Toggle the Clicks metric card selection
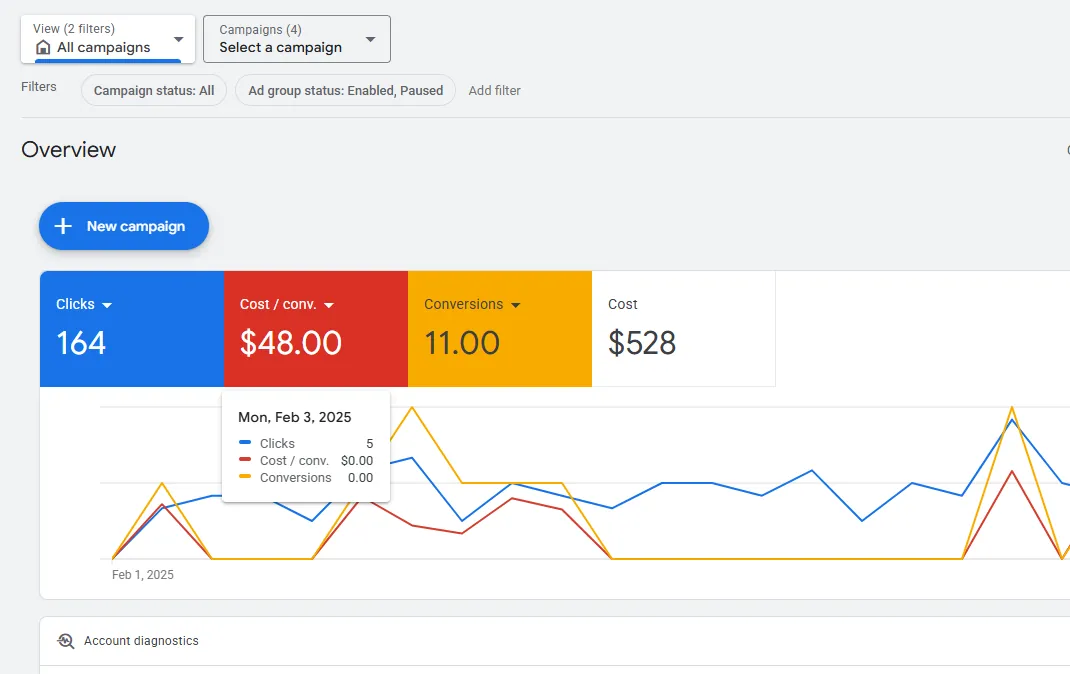Screen dimensions: 1070x674 click(x=131, y=328)
